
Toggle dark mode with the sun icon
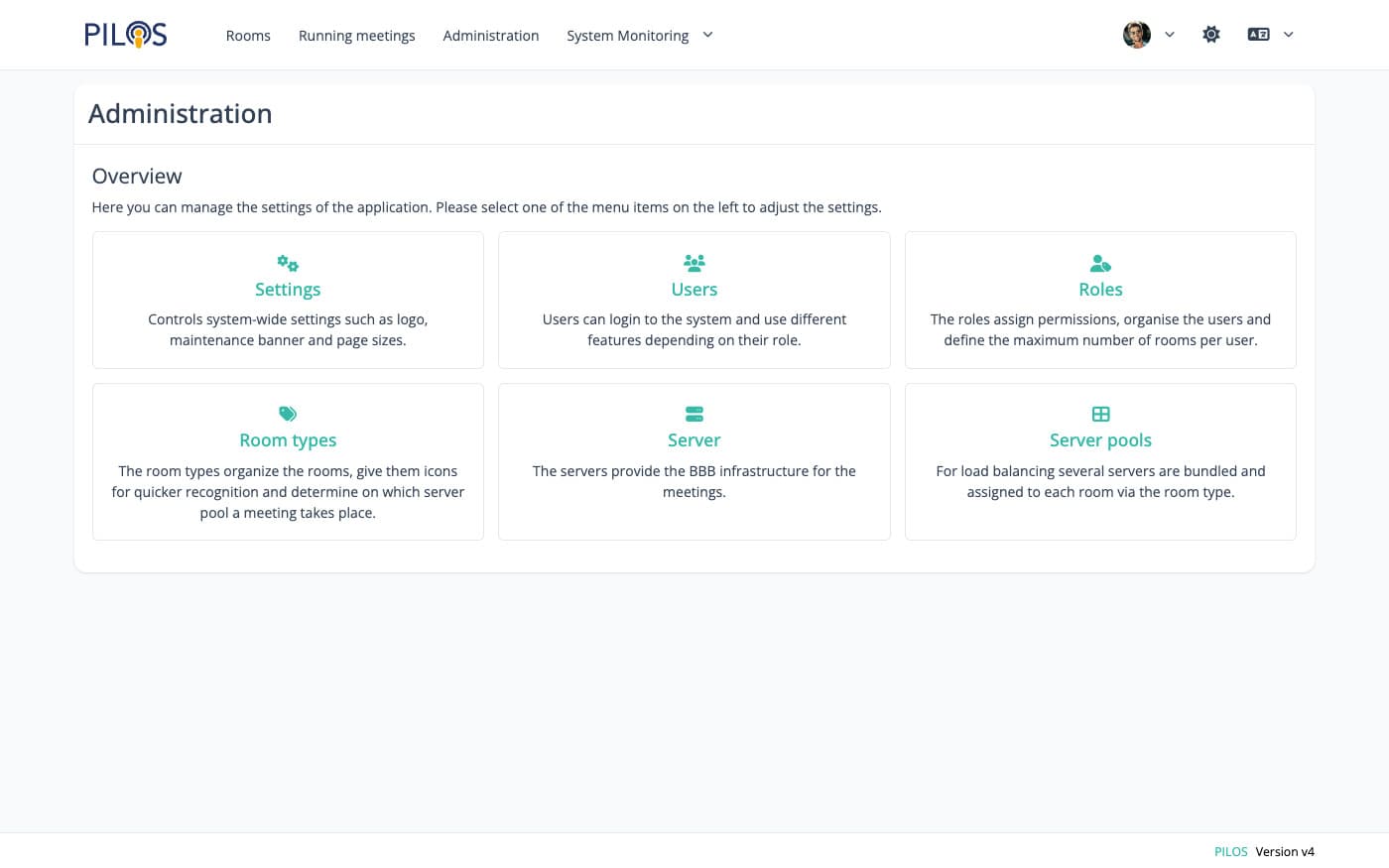tap(1210, 35)
